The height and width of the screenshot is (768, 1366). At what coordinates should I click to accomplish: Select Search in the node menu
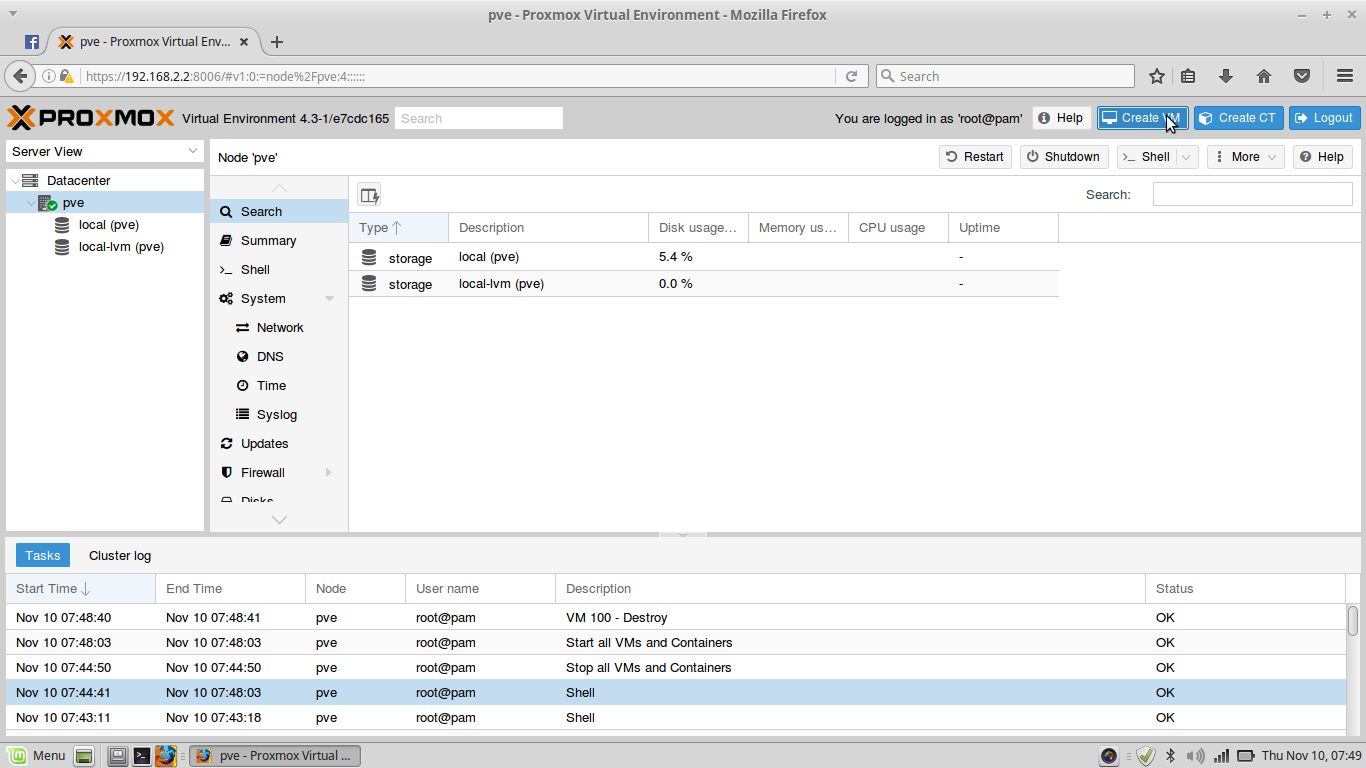tap(279, 211)
